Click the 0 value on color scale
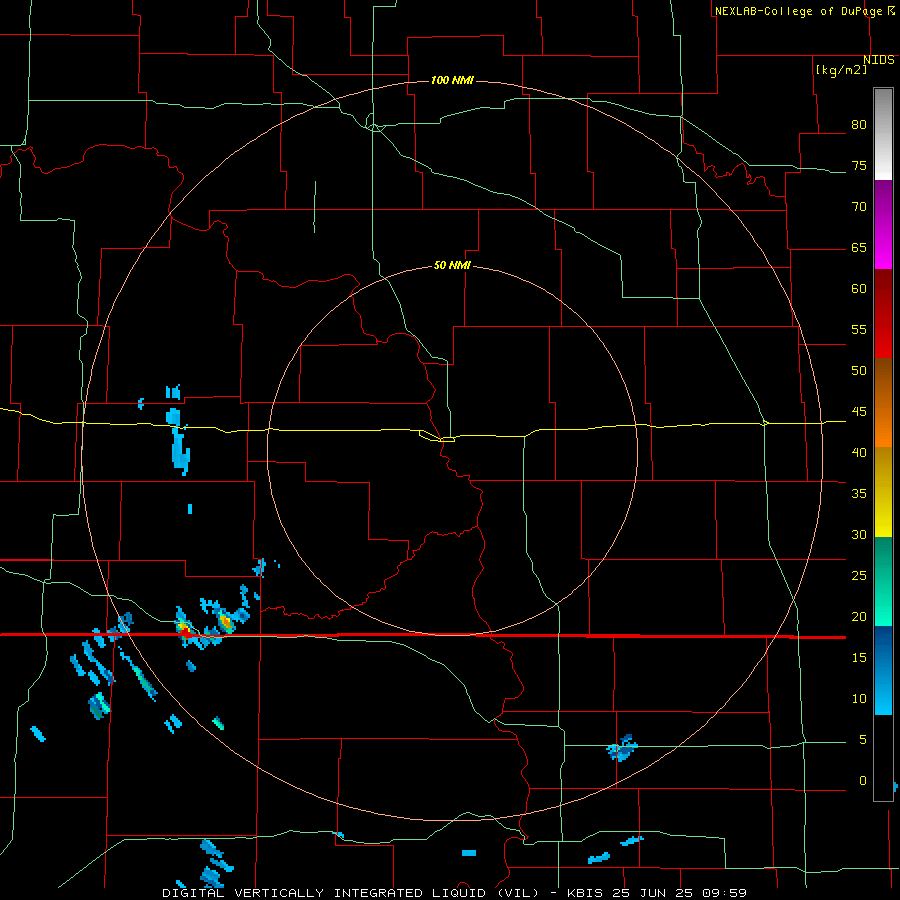 point(863,781)
